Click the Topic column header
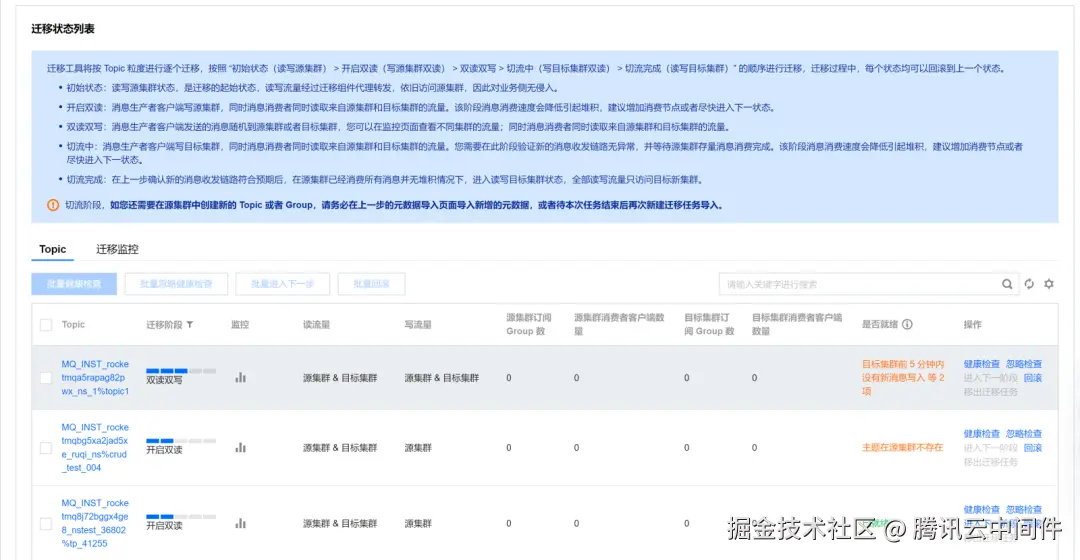The height and width of the screenshot is (560, 1080). (73, 324)
